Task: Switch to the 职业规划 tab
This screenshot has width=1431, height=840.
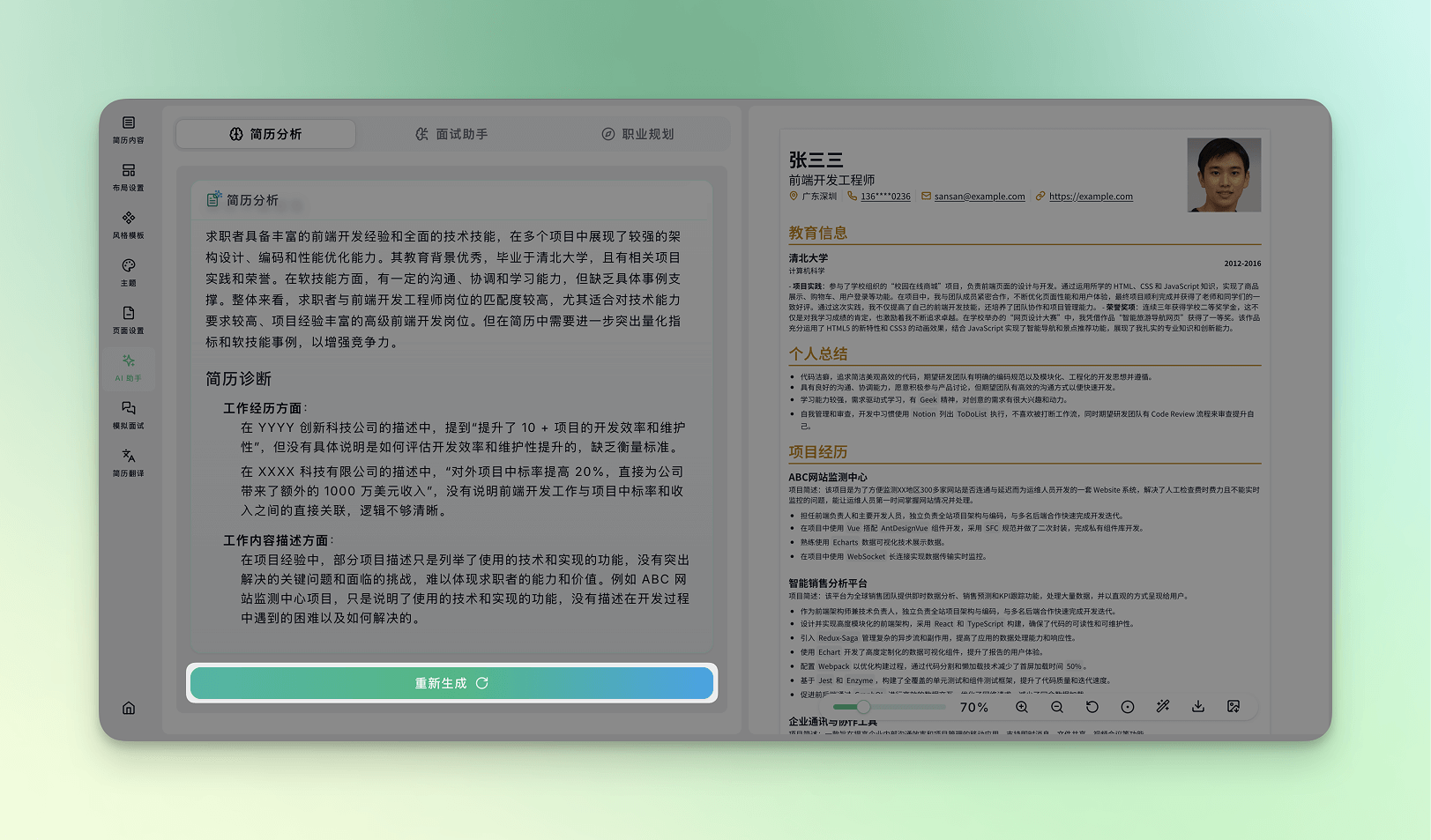Action: [x=637, y=134]
